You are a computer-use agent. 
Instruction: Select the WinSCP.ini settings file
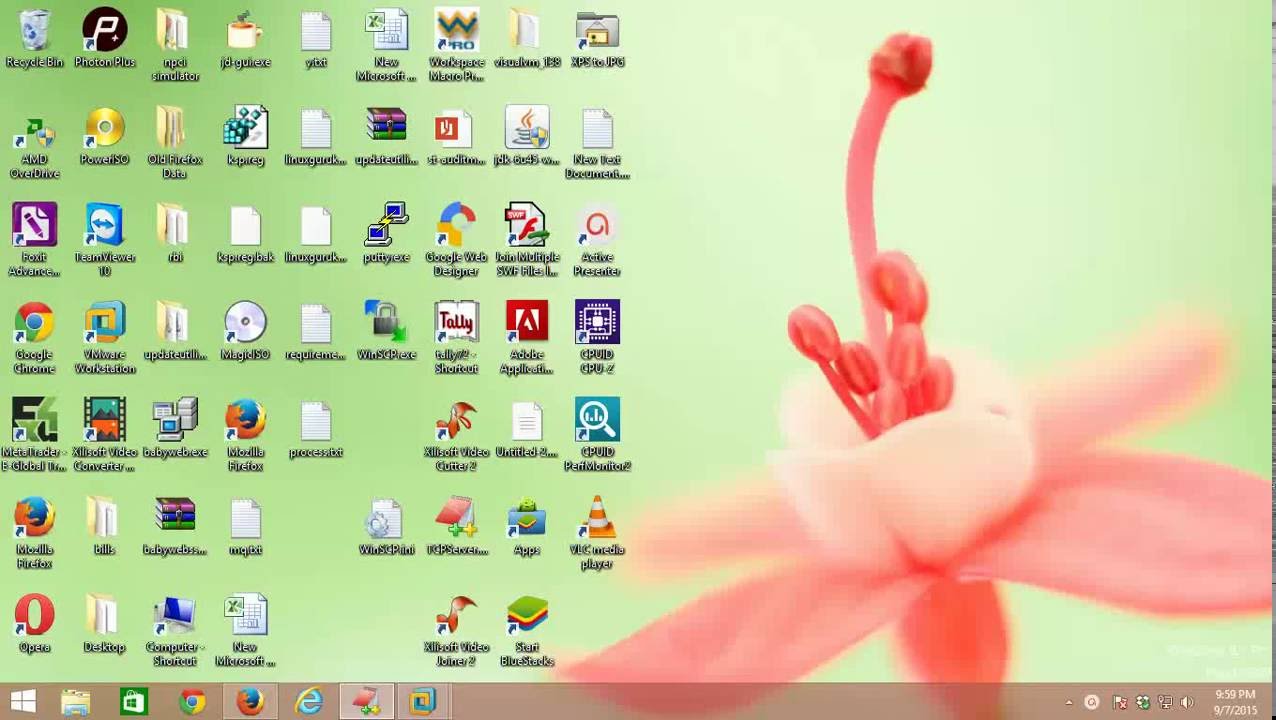386,518
